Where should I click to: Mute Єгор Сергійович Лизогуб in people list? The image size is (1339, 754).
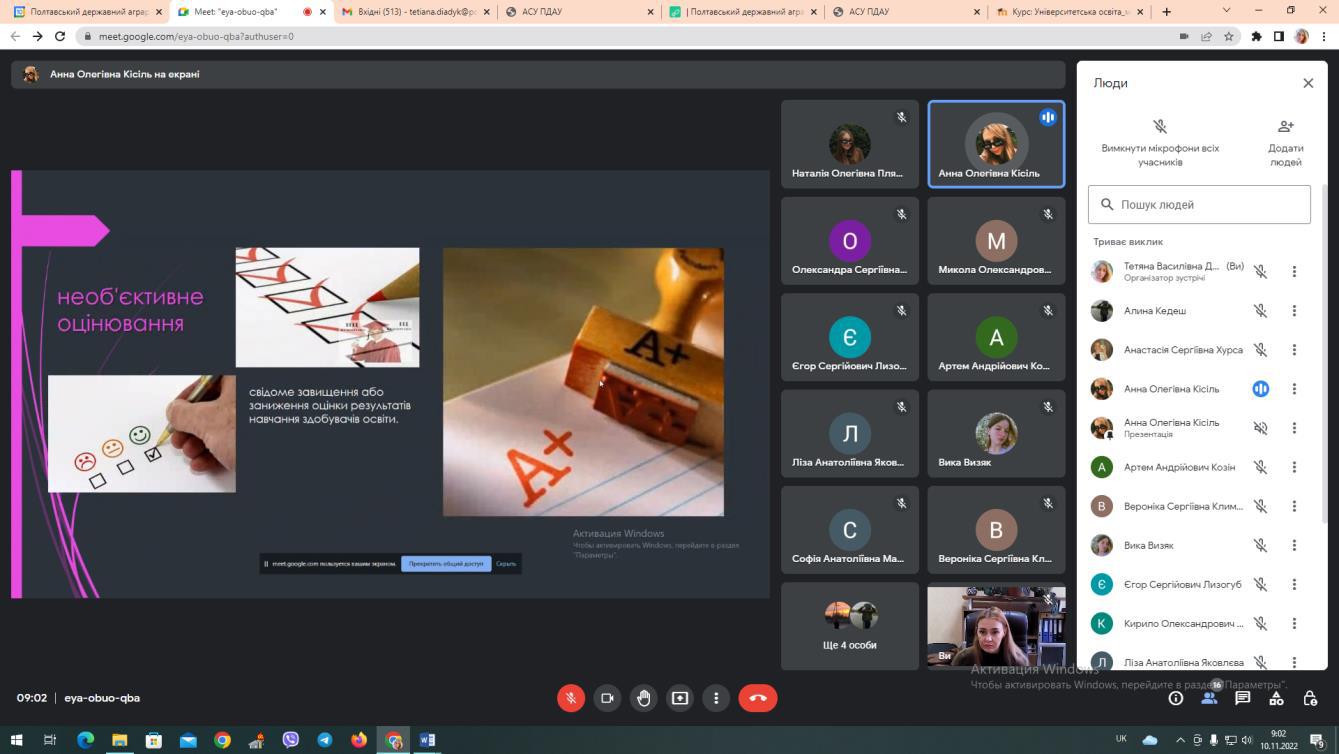point(1261,584)
